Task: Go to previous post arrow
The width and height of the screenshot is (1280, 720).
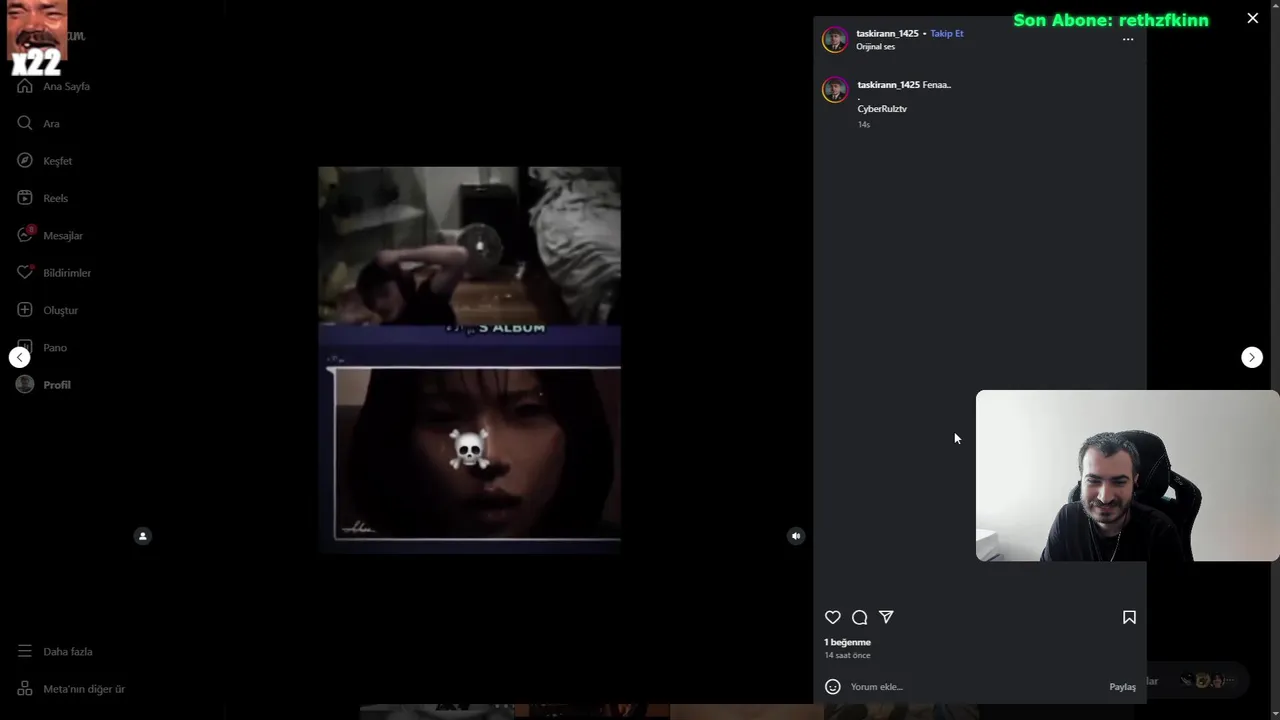Action: [x=19, y=357]
